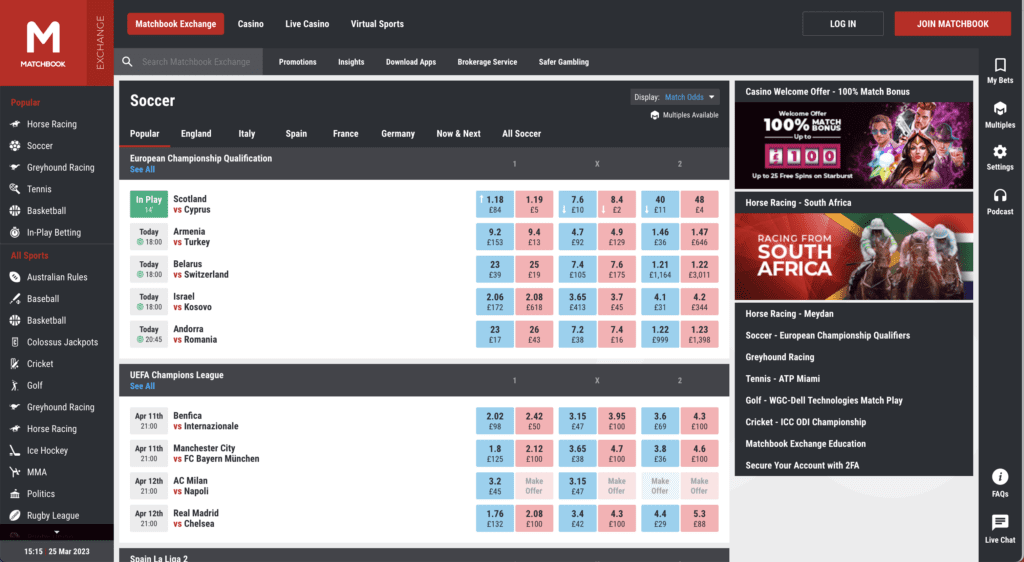This screenshot has height=562, width=1024.
Task: Open Promotions link
Action: pyautogui.click(x=297, y=62)
